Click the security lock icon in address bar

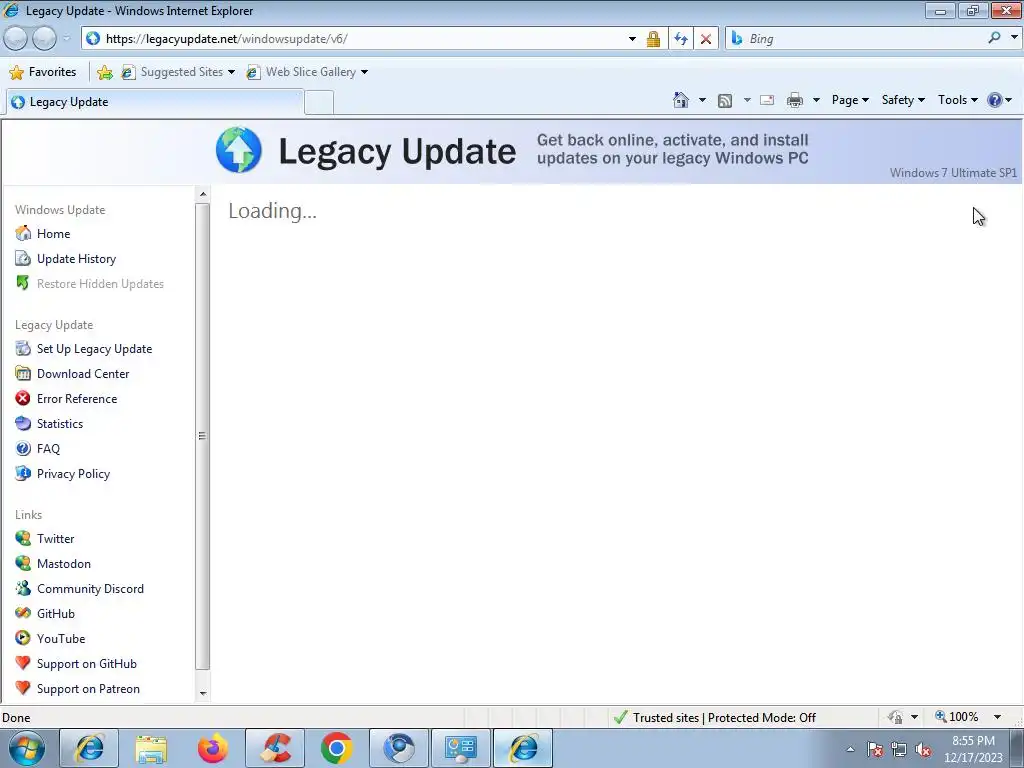(653, 39)
